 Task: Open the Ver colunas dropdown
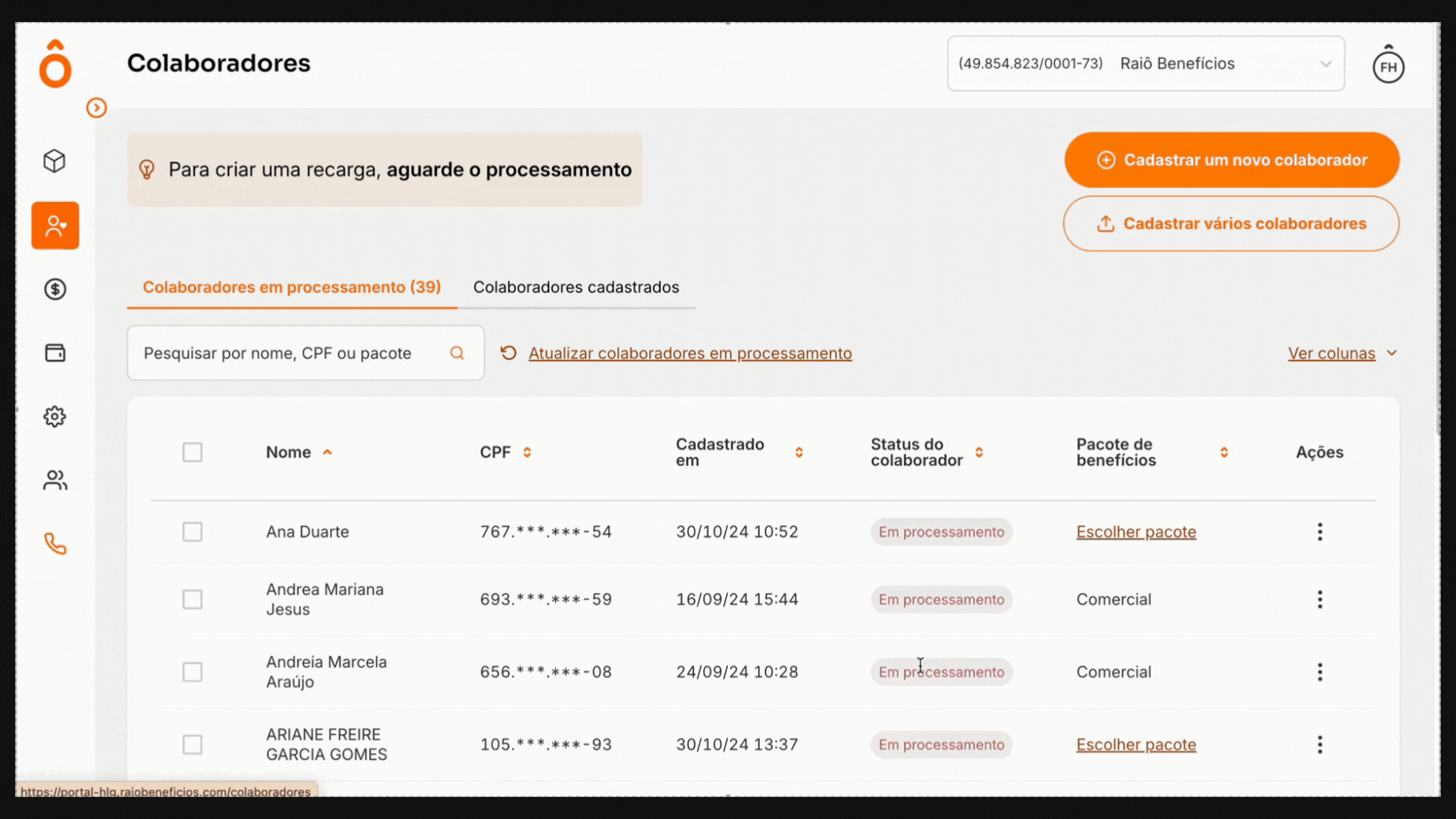click(1342, 353)
